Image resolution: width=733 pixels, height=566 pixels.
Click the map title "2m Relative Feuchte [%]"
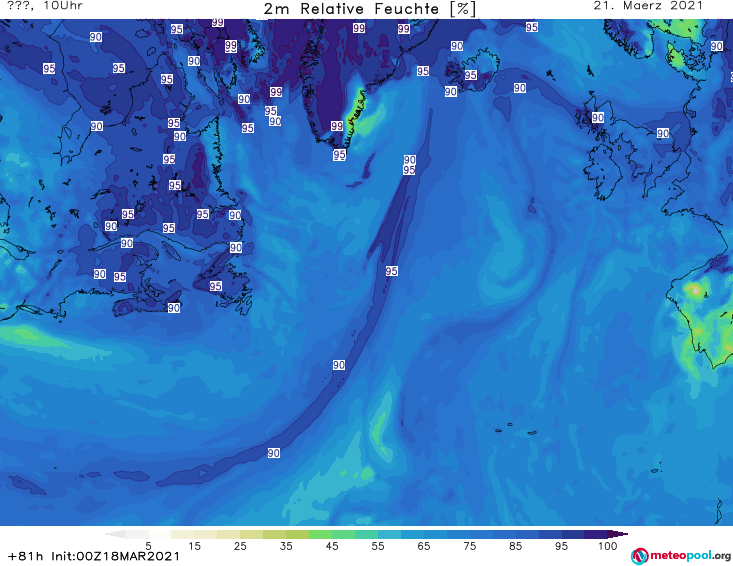(370, 9)
